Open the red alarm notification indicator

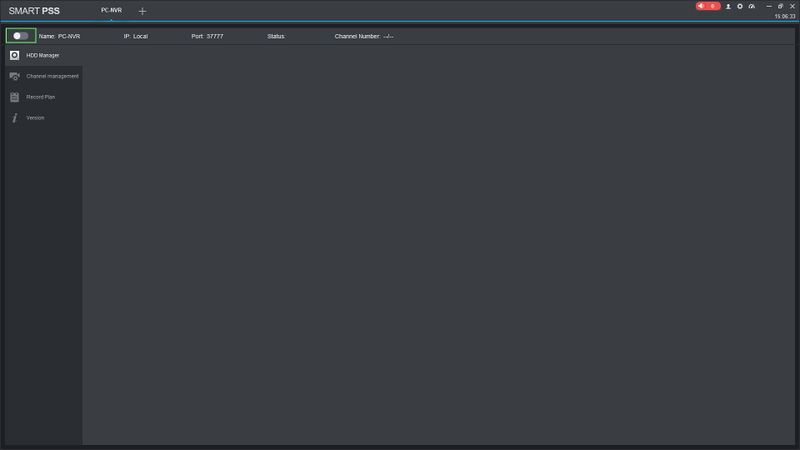pyautogui.click(x=708, y=6)
